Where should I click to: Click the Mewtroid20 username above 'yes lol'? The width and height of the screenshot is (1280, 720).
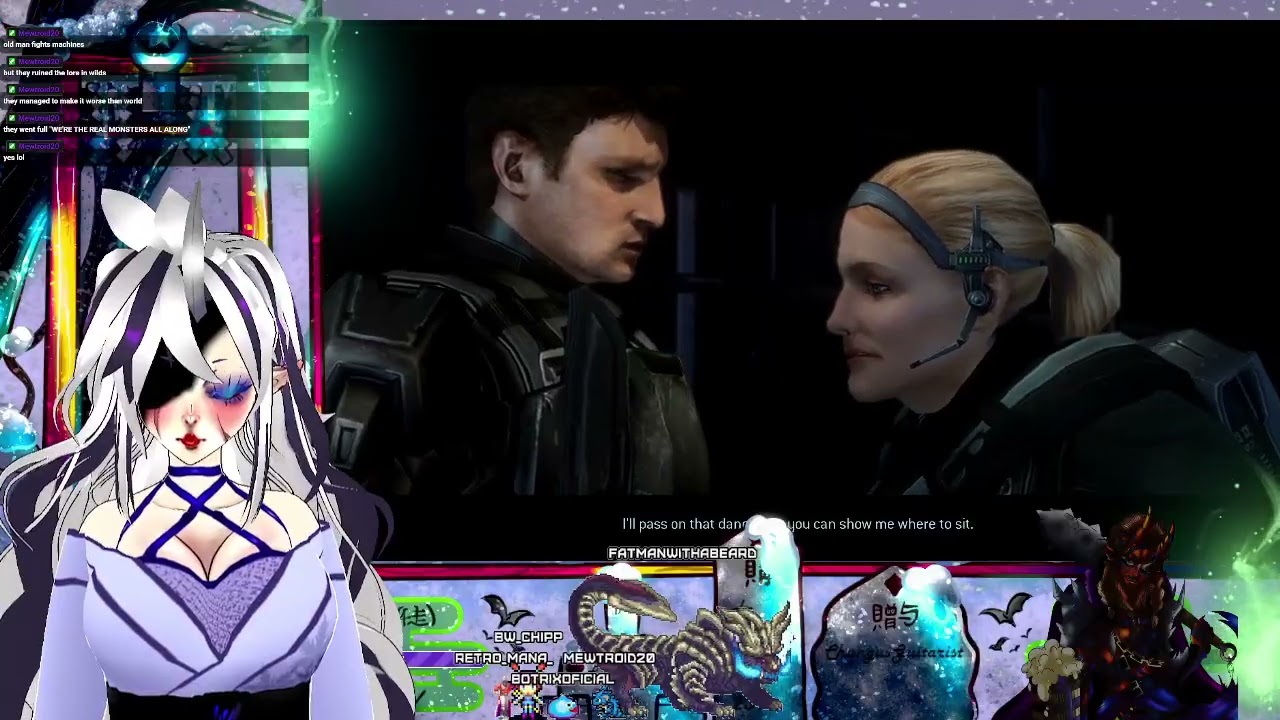(x=38, y=145)
